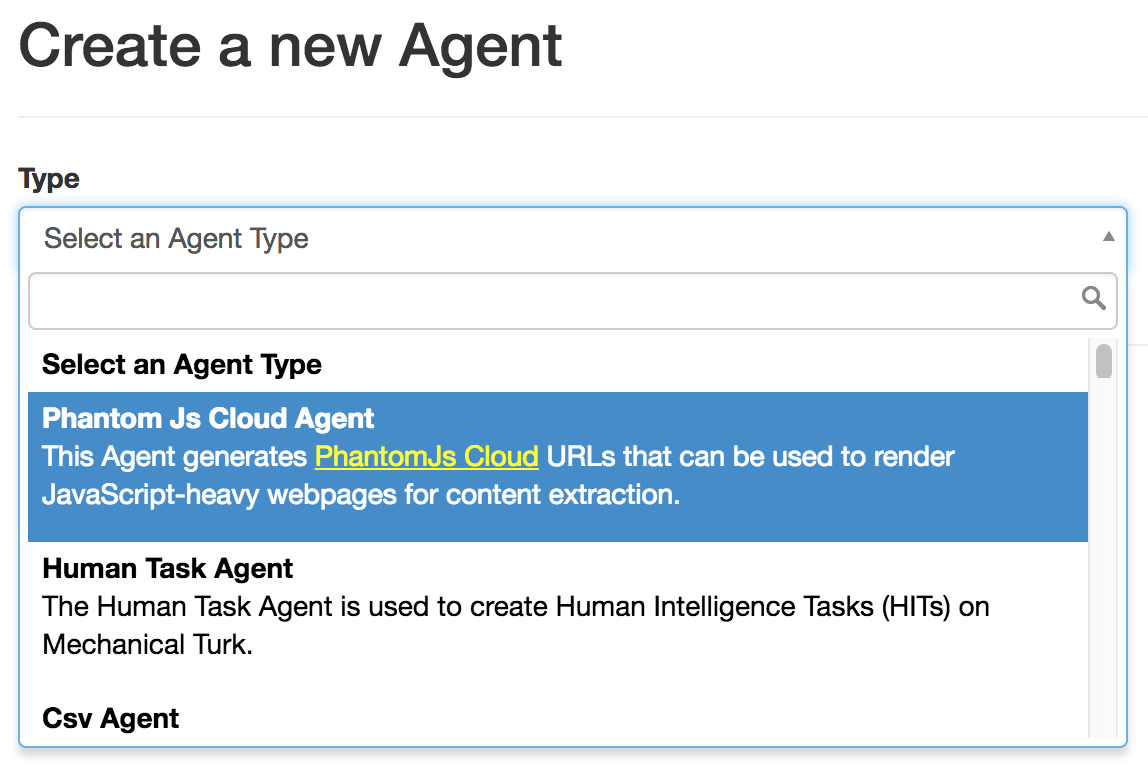The height and width of the screenshot is (776, 1148).
Task: Click the Create a new Agent heading
Action: (x=290, y=46)
